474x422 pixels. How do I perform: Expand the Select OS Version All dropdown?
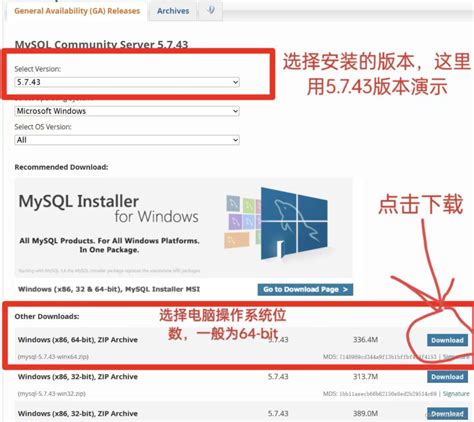(x=127, y=140)
